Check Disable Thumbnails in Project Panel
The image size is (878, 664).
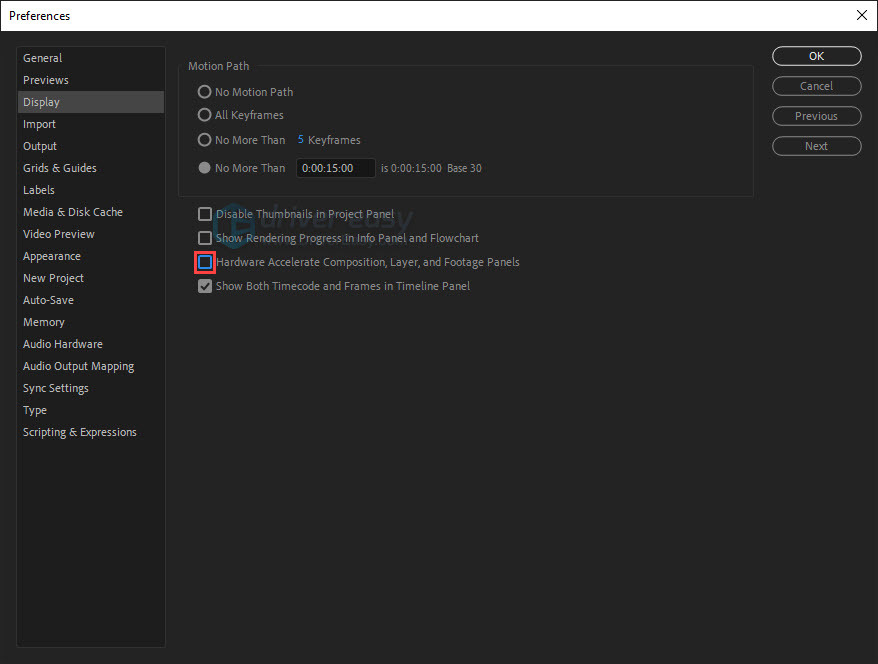tap(205, 214)
